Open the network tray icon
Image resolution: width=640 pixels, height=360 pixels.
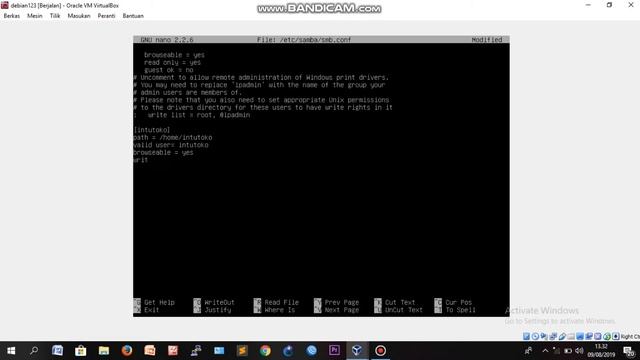click(556, 351)
